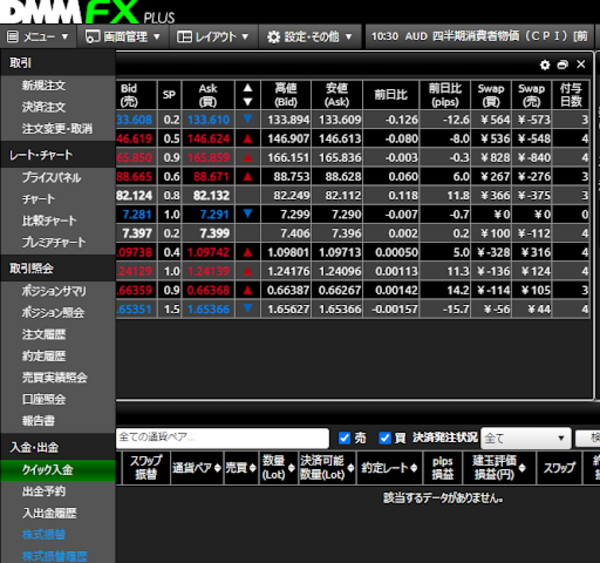Viewport: 600px width, 563px height.
Task: Click the Ask rate 7.291
Action: [214, 214]
